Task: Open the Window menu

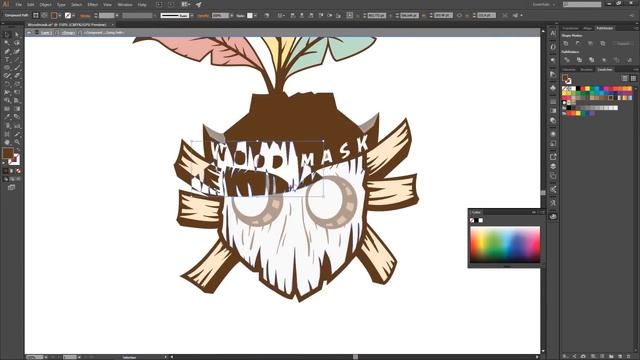Action: 125,4
